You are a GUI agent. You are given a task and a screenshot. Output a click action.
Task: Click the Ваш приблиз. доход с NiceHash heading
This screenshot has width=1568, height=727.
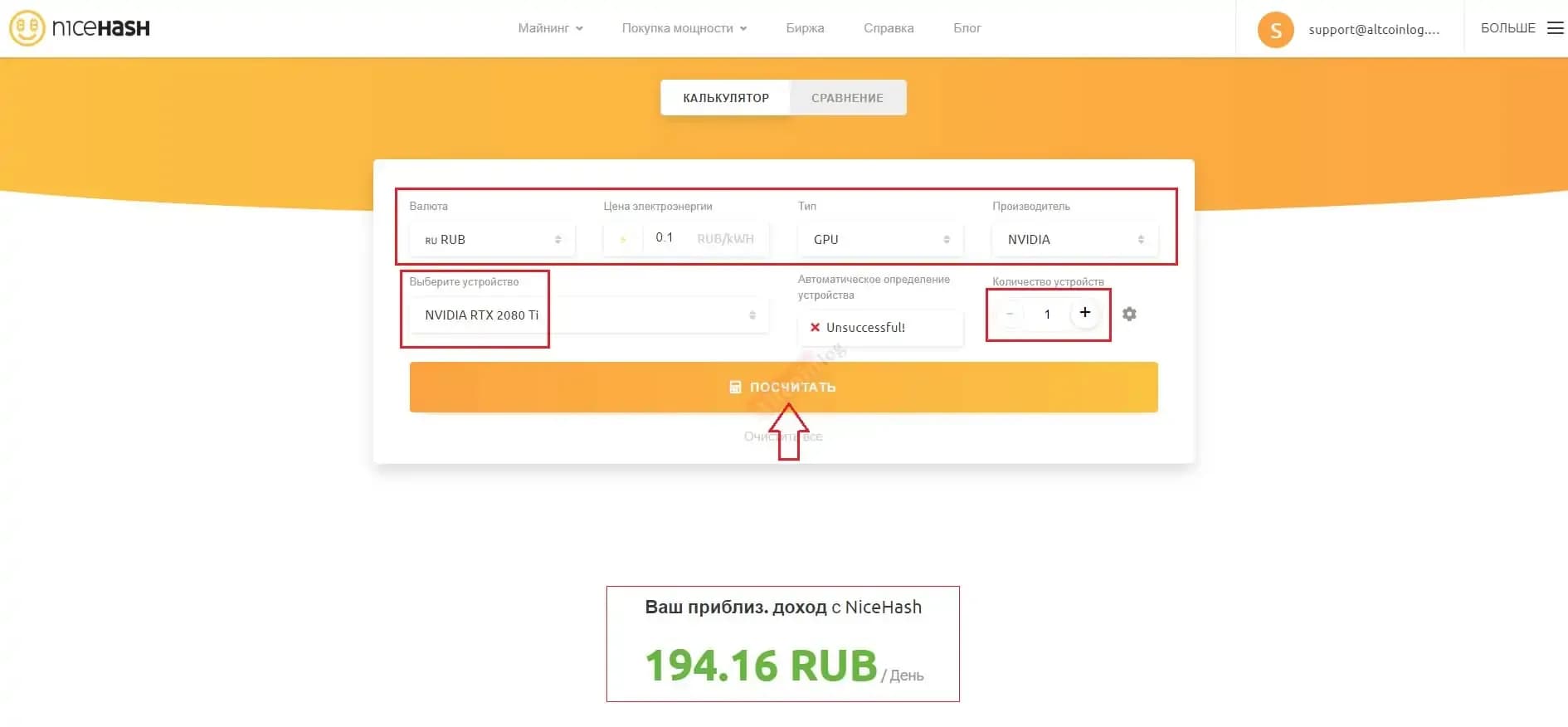(783, 607)
